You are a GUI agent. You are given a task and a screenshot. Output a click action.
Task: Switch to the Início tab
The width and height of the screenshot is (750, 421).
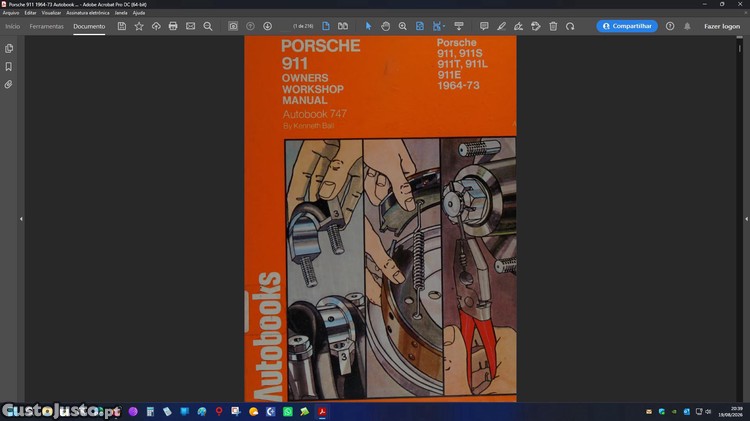[x=12, y=26]
